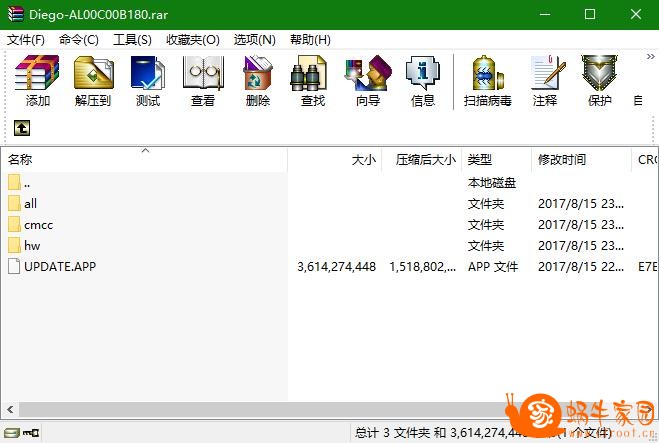The height and width of the screenshot is (443, 659).
Task: Click the horizontal scrollbar left arrow
Action: pos(10,409)
